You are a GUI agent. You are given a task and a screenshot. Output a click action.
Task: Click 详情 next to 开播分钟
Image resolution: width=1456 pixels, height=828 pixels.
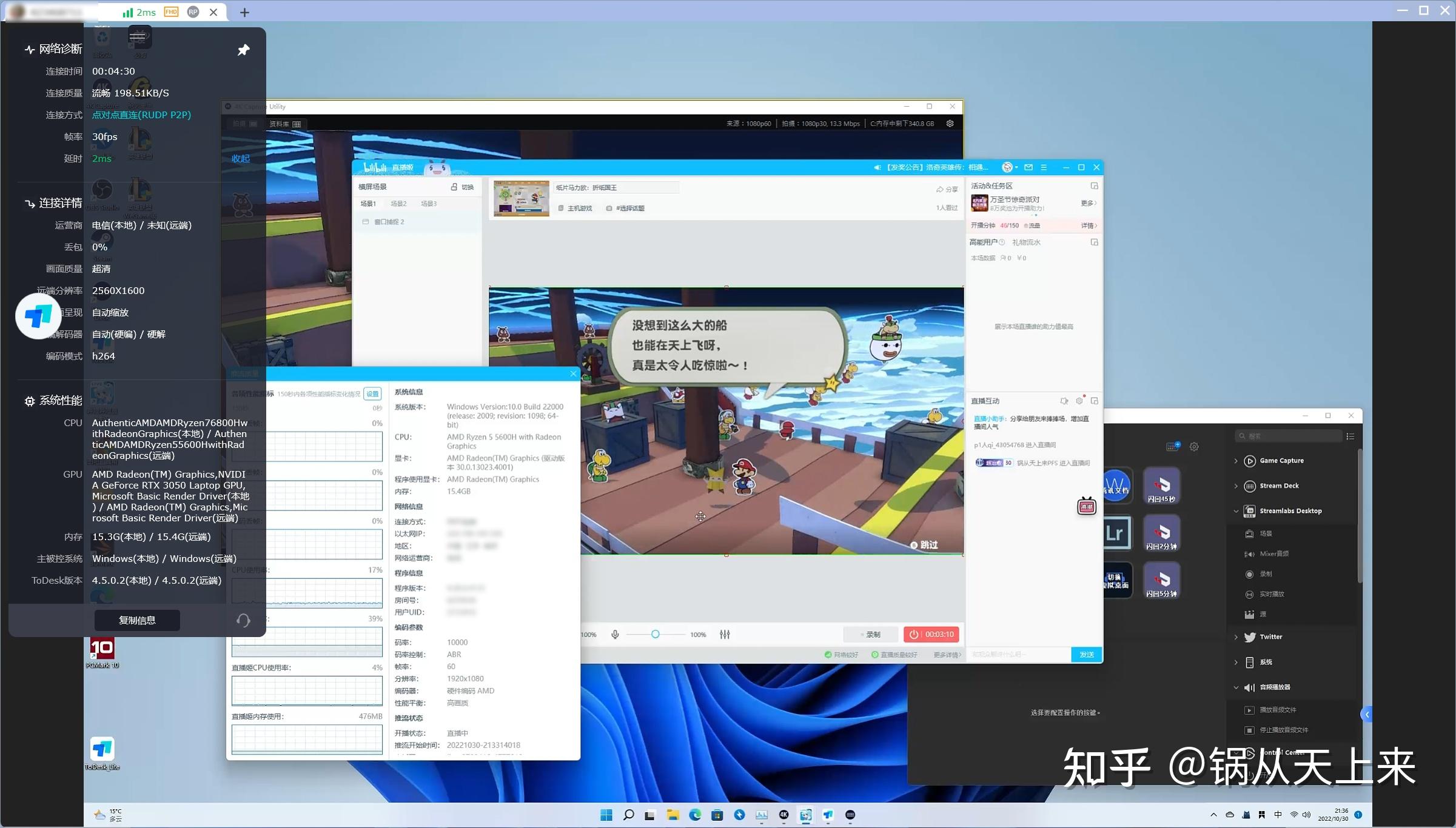click(1089, 225)
